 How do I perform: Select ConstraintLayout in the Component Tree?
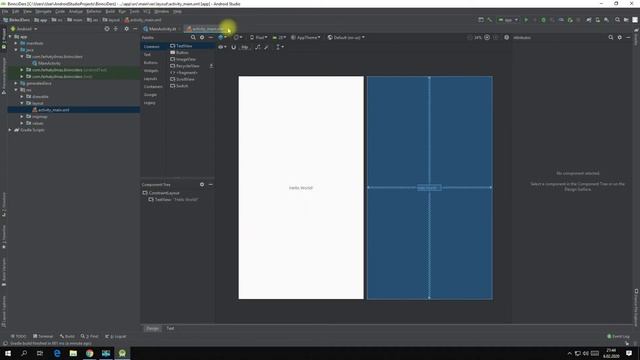pyautogui.click(x=161, y=193)
